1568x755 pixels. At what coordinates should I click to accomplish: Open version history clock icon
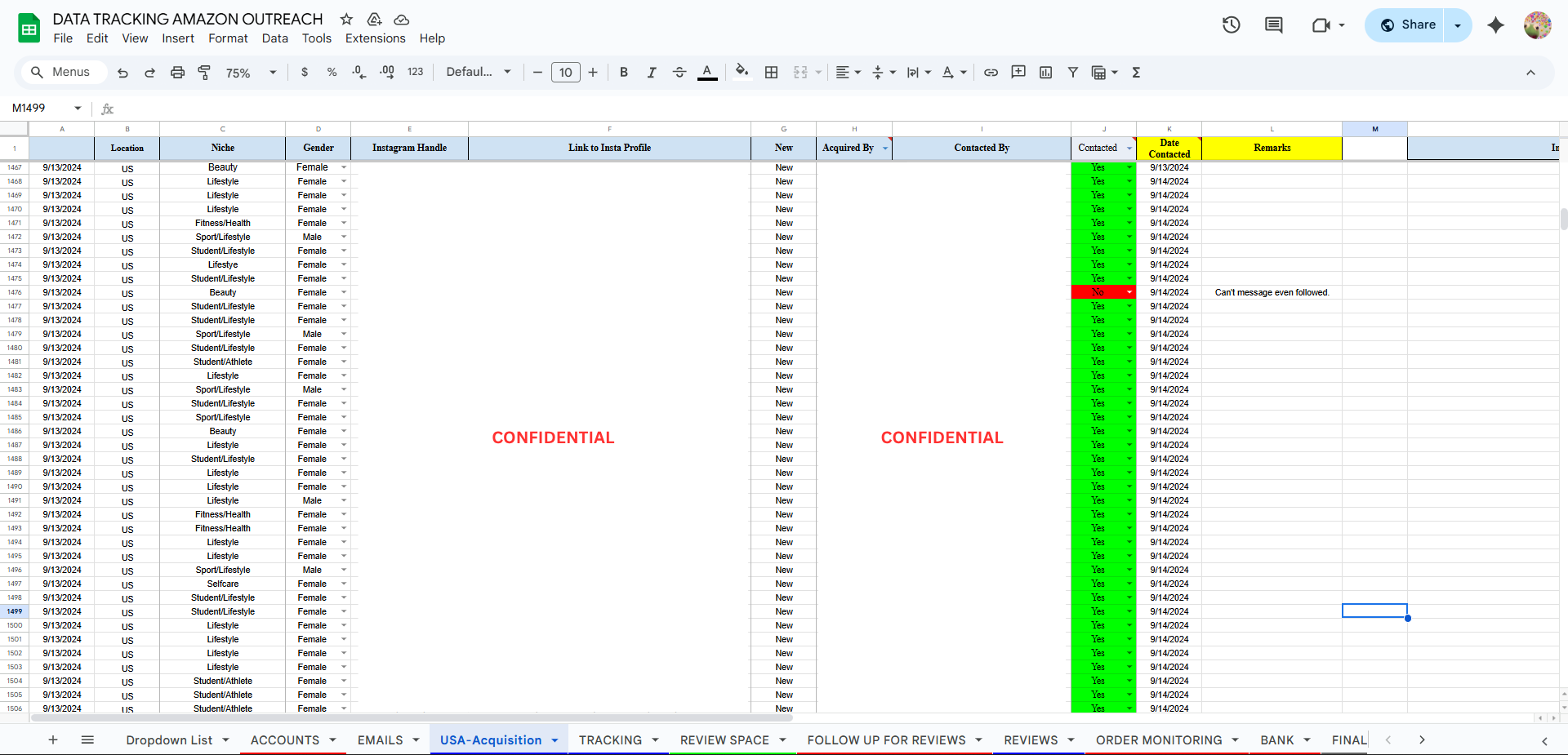[x=1231, y=25]
